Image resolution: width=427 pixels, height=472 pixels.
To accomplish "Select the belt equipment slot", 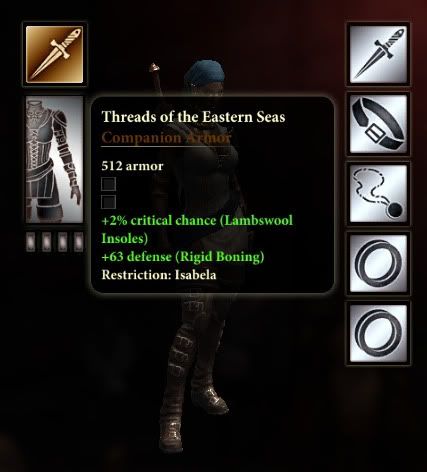I will tap(379, 124).
